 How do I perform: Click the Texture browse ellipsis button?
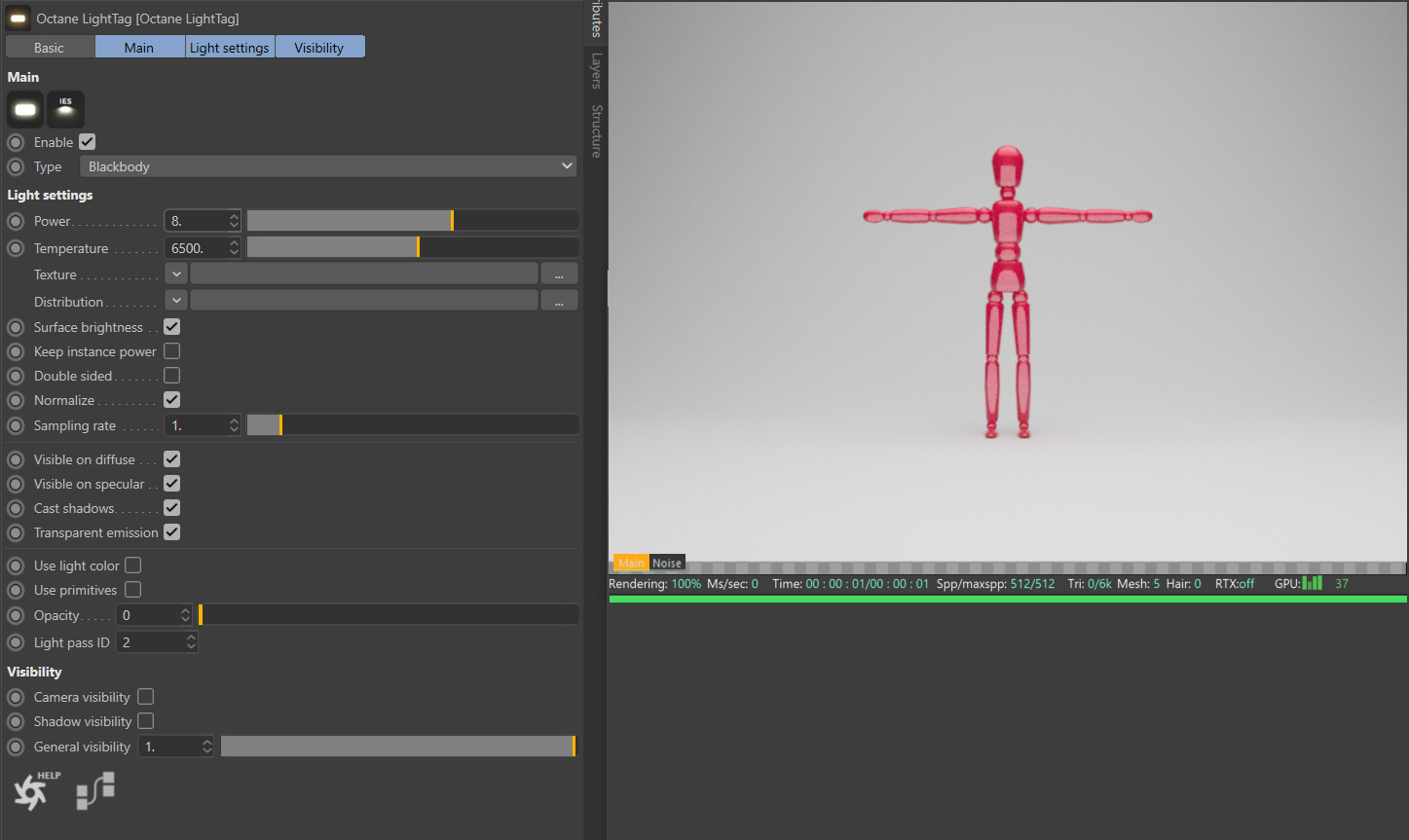559,274
